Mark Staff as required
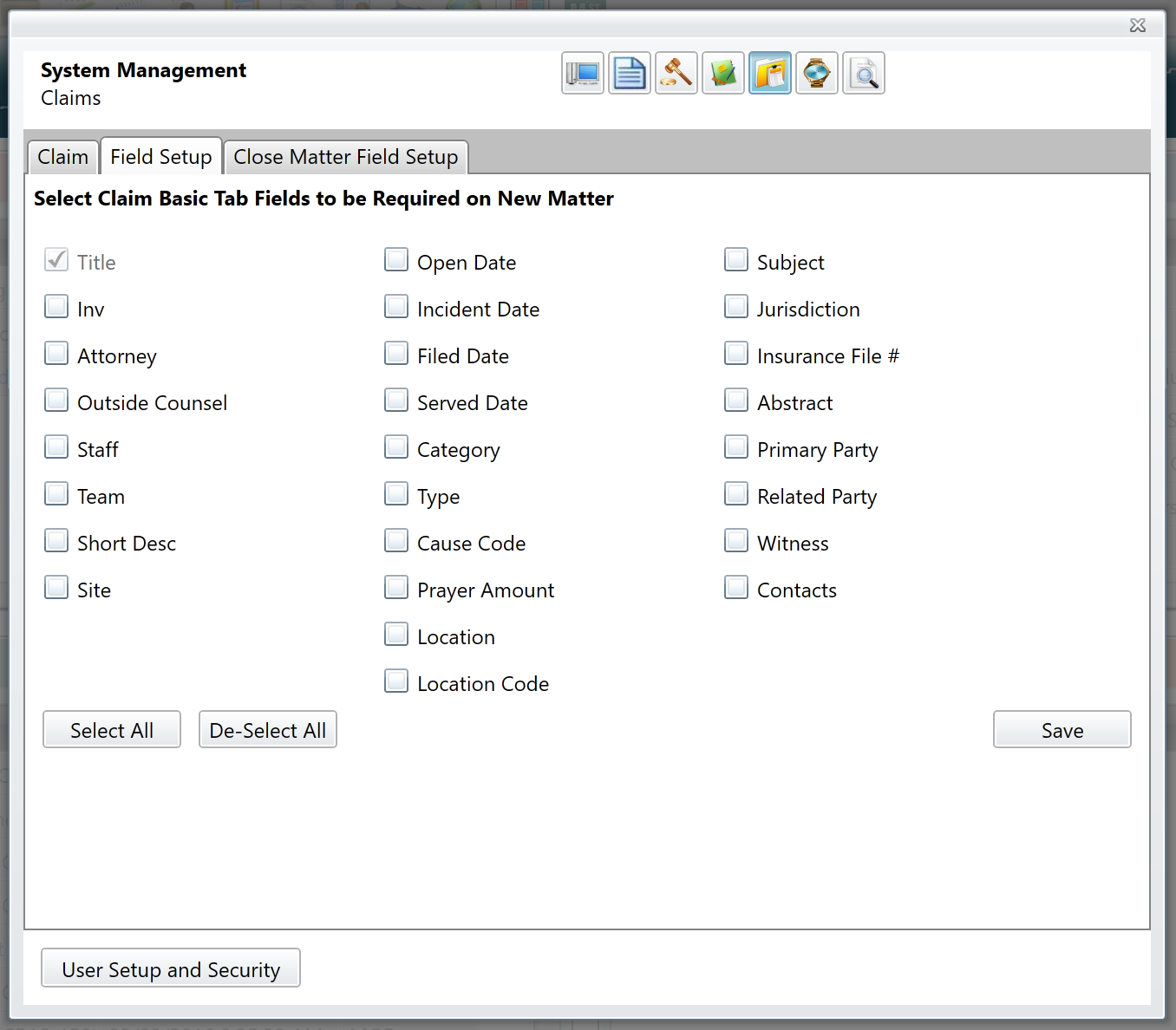The image size is (1176, 1030). pyautogui.click(x=56, y=447)
